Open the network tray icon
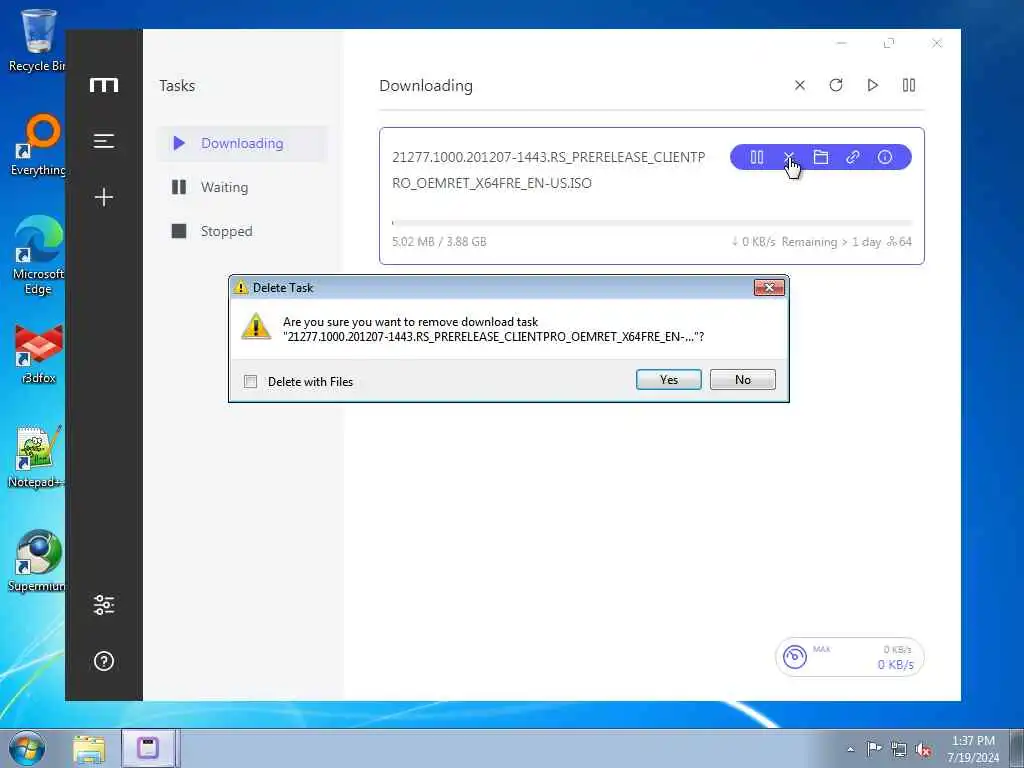 point(899,749)
